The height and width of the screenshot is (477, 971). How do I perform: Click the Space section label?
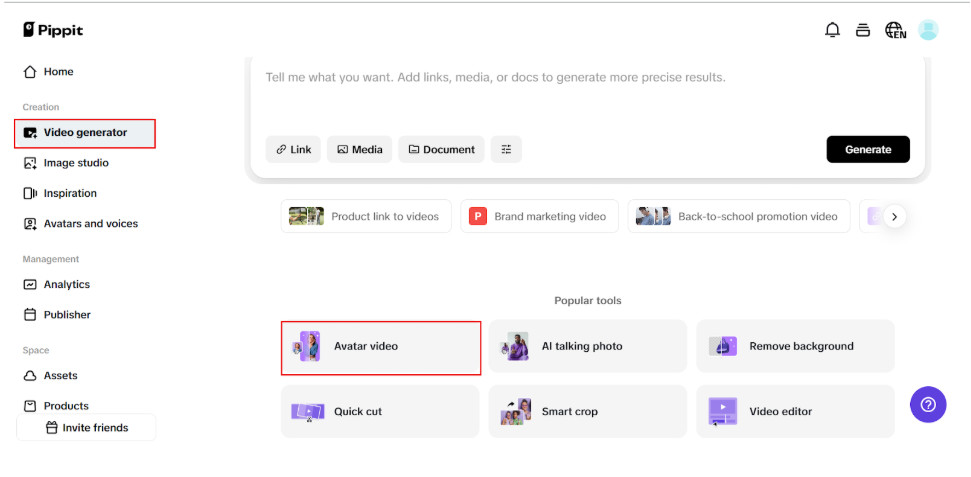[x=36, y=351]
